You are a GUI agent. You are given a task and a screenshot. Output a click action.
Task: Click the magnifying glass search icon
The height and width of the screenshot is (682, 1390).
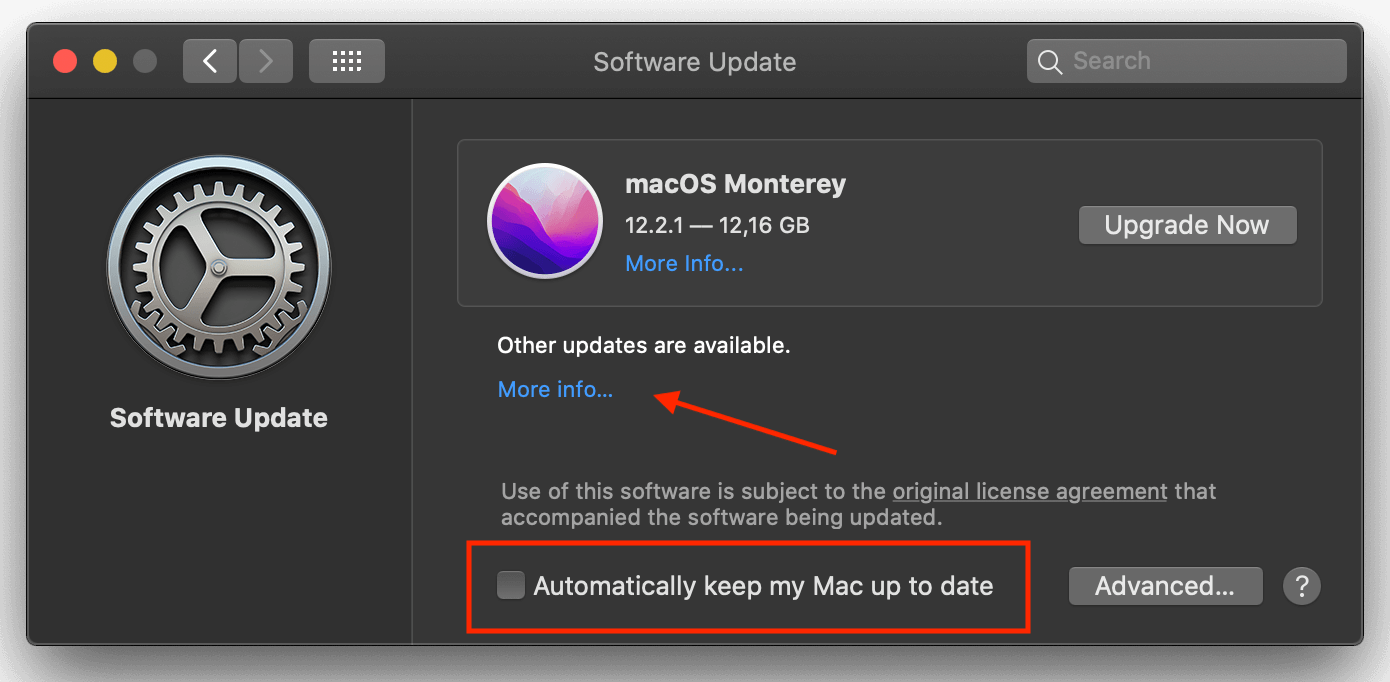(1050, 62)
